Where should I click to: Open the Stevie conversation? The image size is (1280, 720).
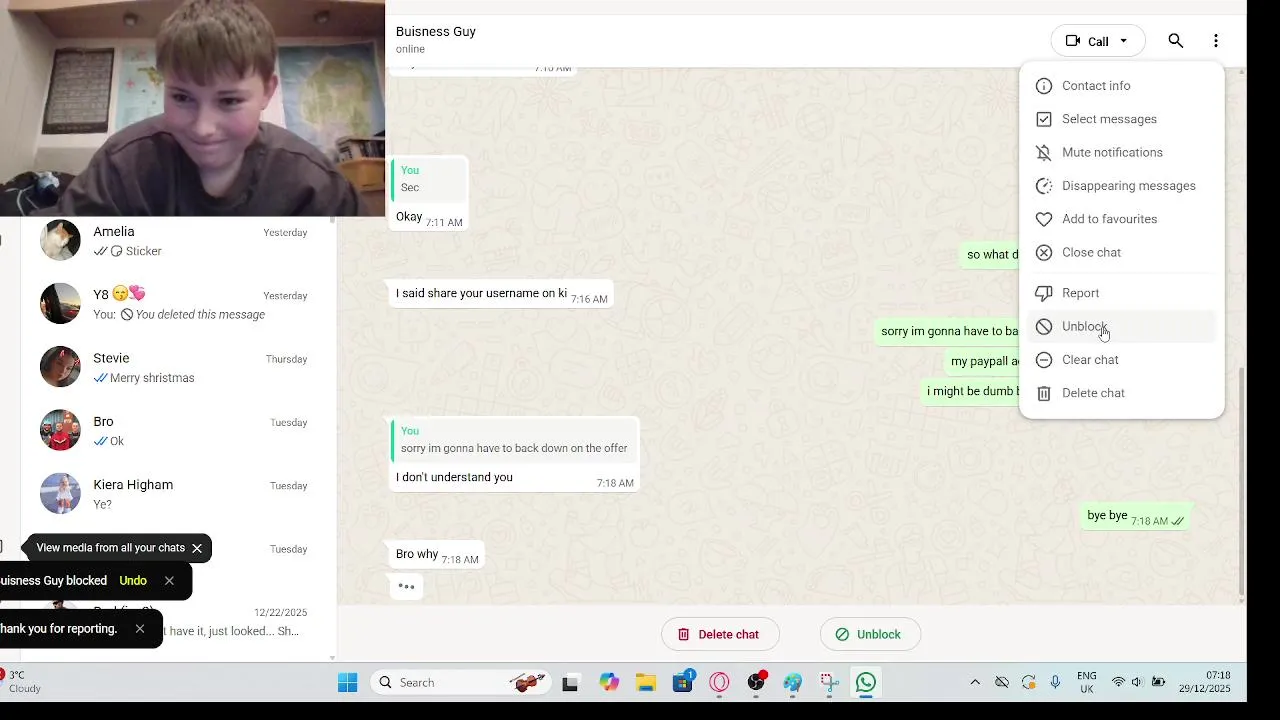[x=180, y=367]
